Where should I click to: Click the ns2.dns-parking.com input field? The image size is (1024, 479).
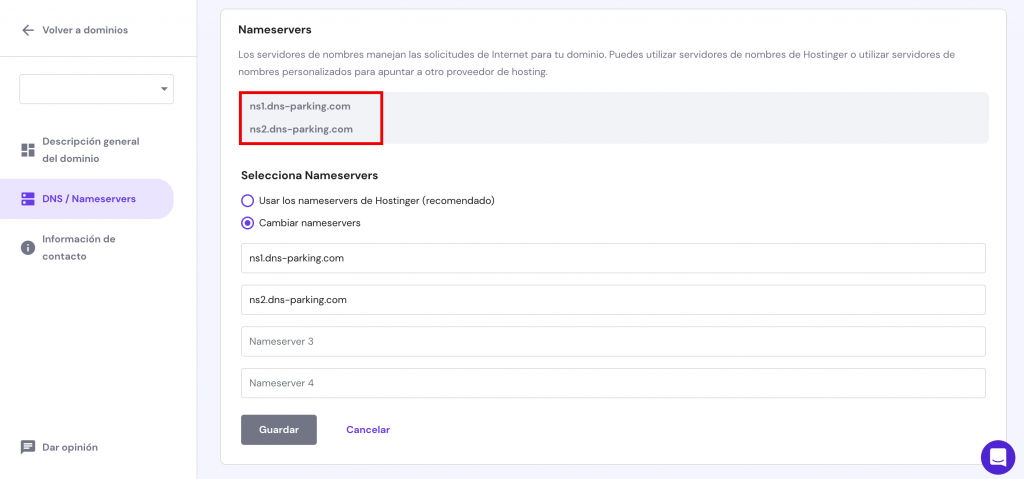(612, 300)
